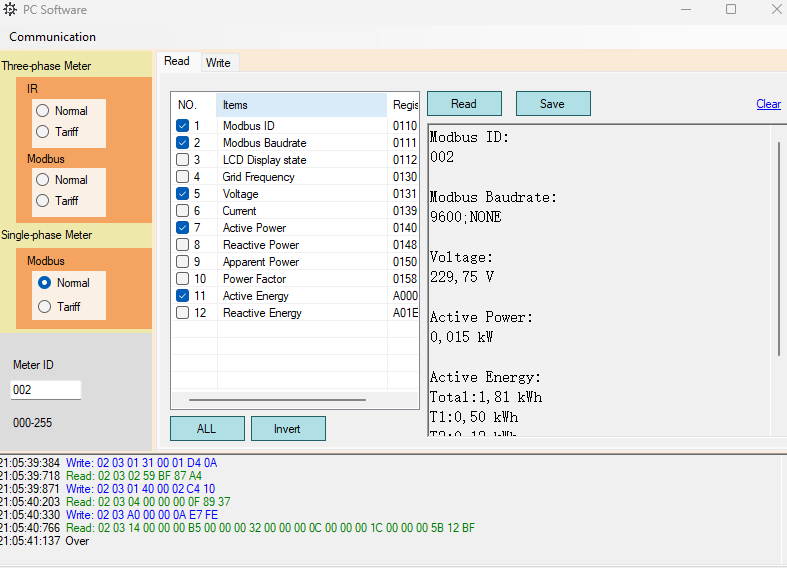
Task: Enable the LCD Display state checkbox
Action: coord(182,160)
